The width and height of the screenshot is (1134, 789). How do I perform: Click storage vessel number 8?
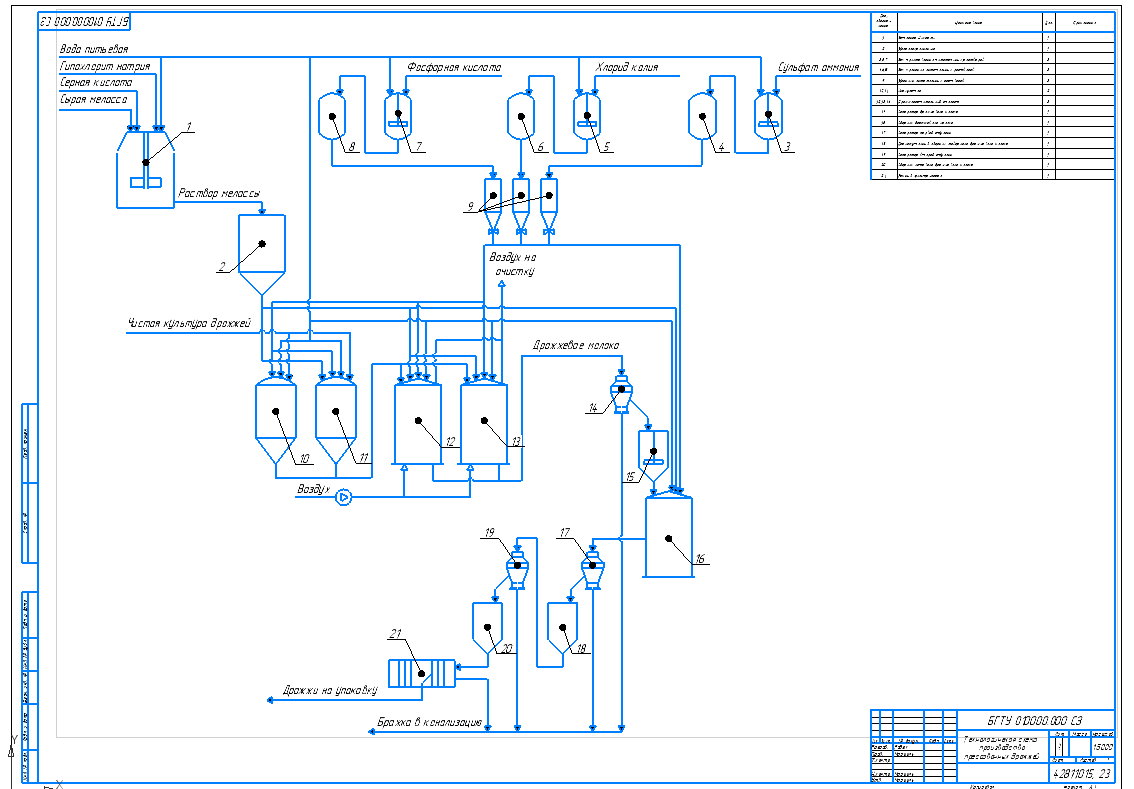pos(332,114)
